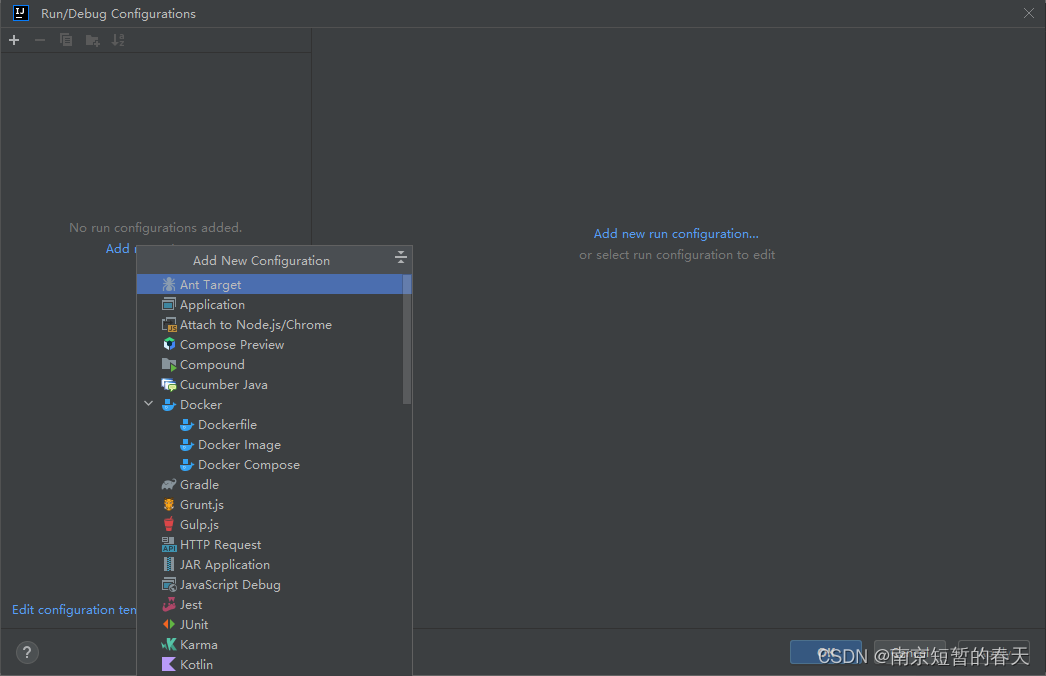Choose Docker Compose under Docker

click(274, 464)
